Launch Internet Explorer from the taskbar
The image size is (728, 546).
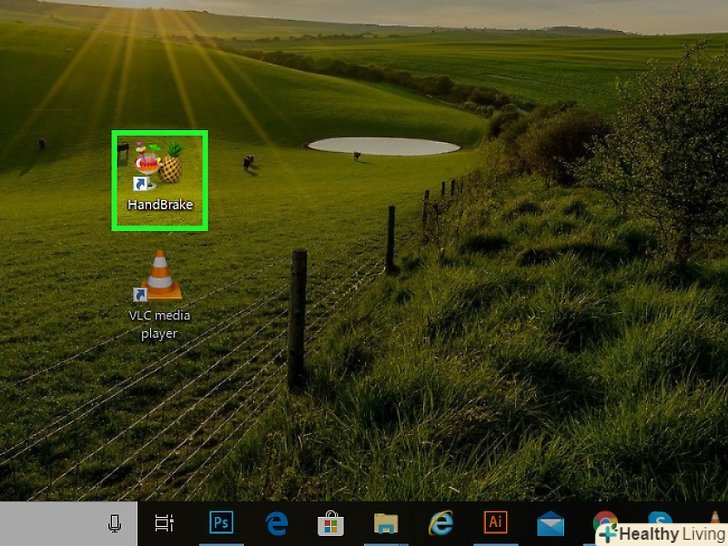point(440,523)
